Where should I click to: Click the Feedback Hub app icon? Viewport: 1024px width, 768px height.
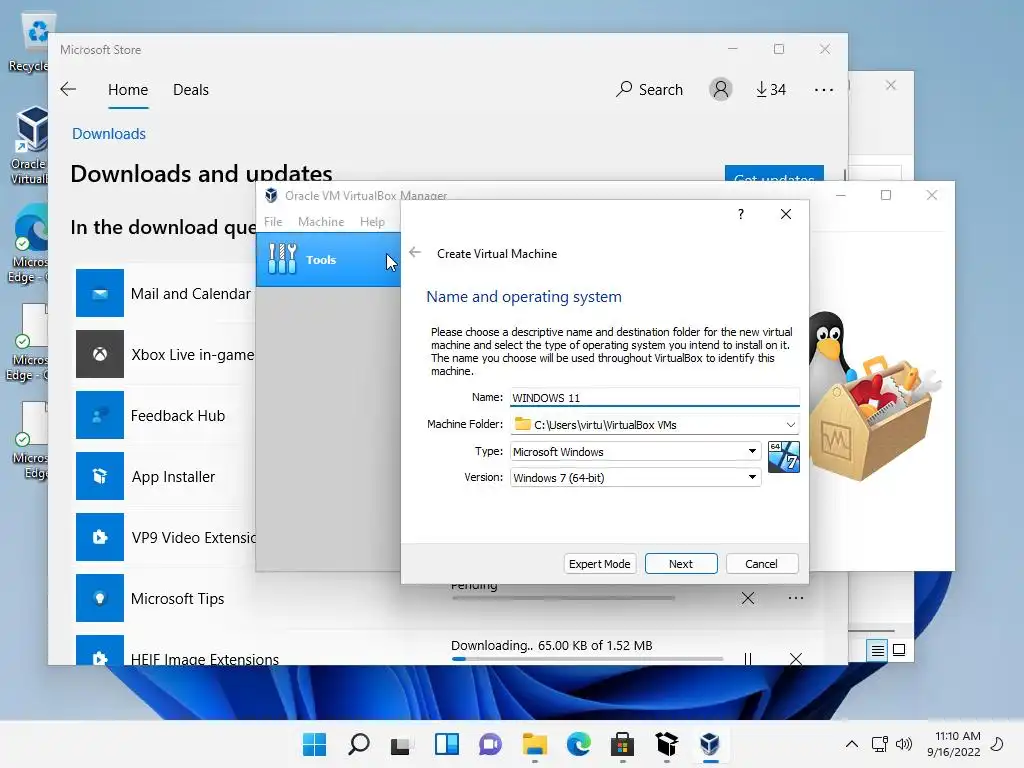100,415
